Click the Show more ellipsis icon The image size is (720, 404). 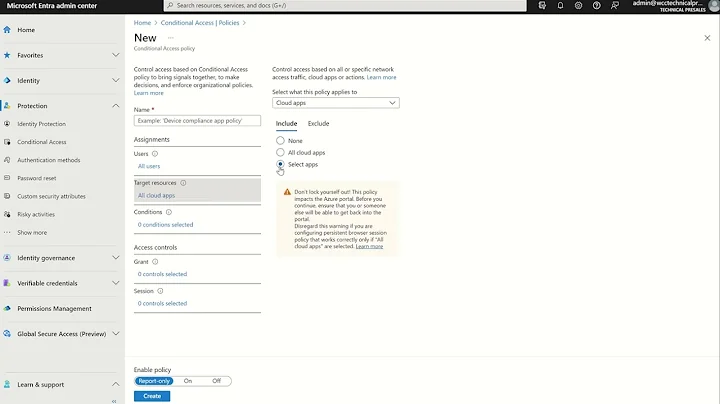[x=7, y=232]
